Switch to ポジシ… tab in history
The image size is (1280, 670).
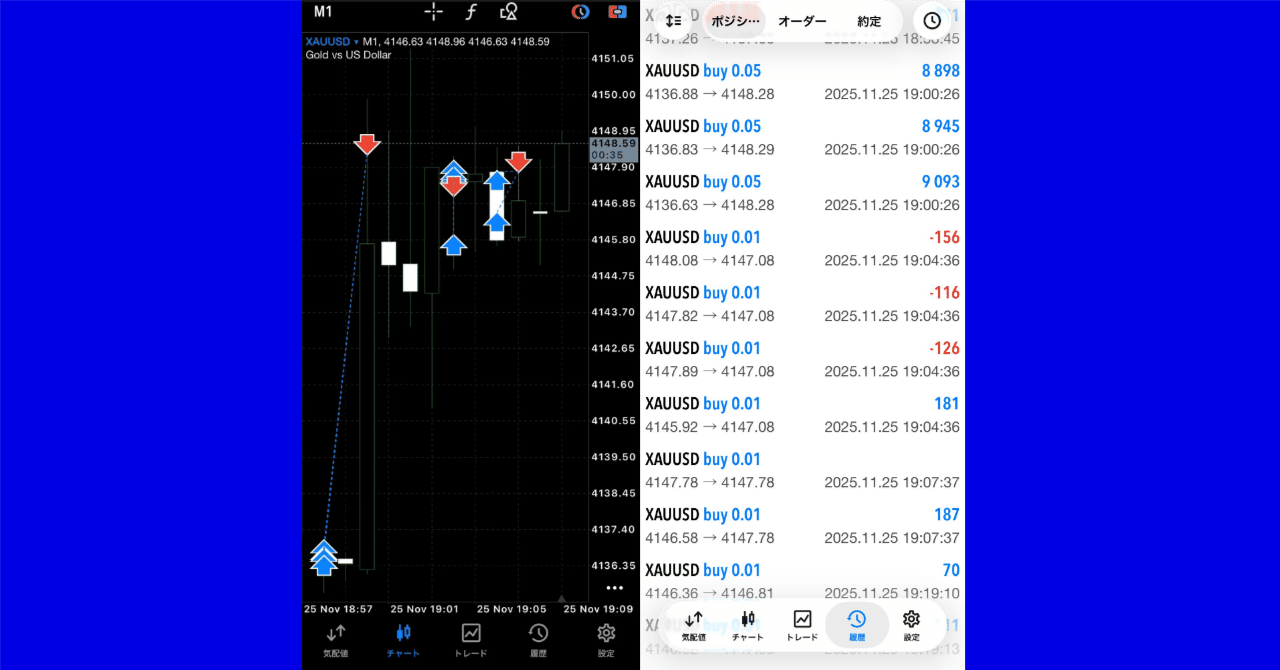pyautogui.click(x=736, y=21)
